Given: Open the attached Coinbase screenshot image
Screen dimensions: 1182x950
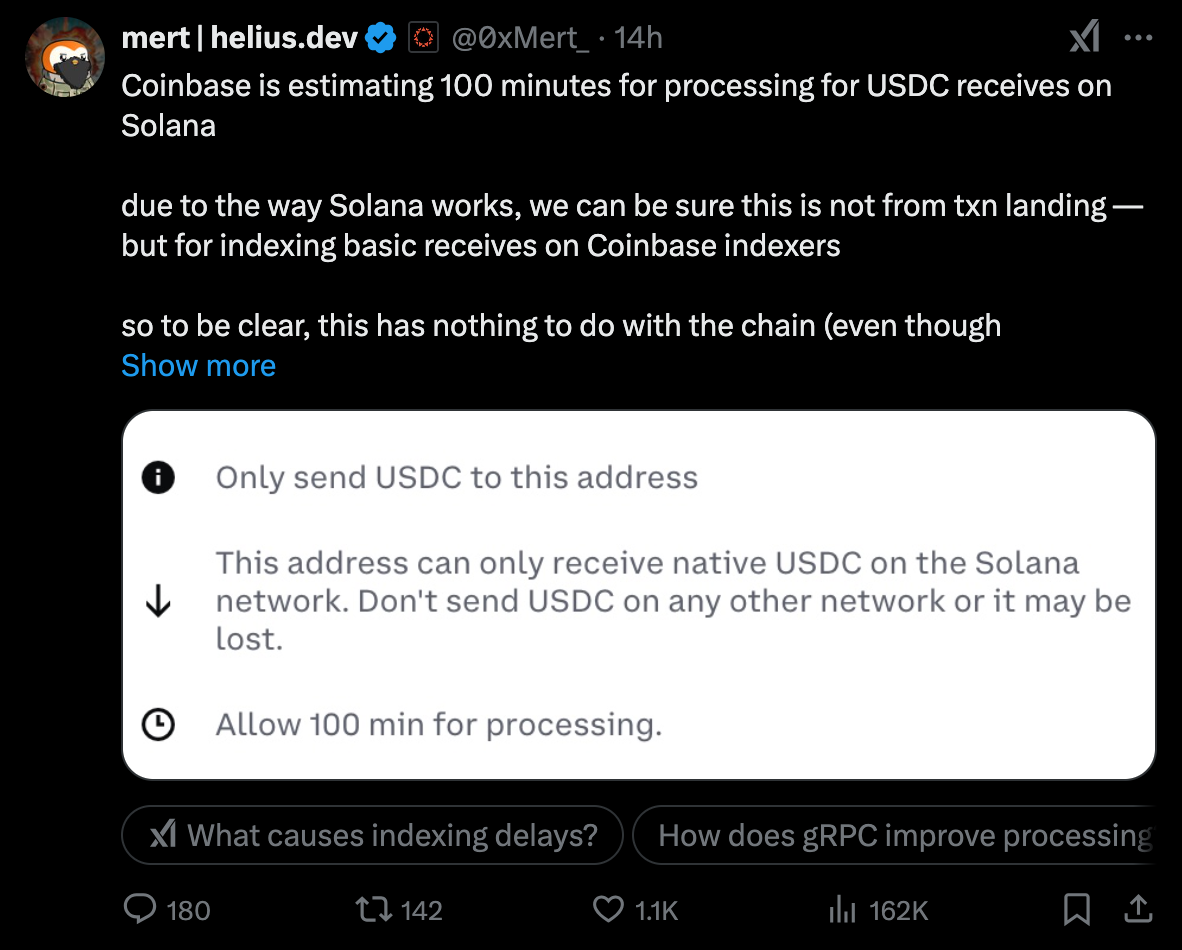Looking at the screenshot, I should pos(638,595).
